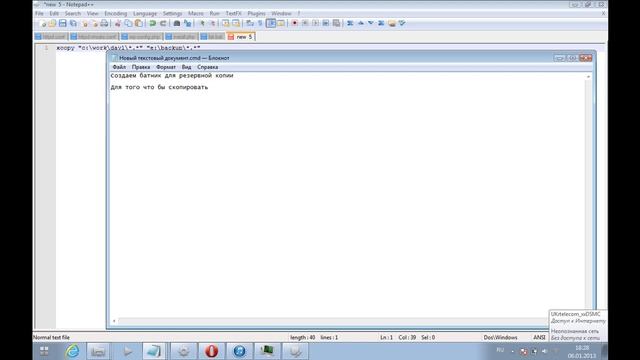Toggle the highlighted indent guide icon
This screenshot has width=640, height=360.
[x=271, y=23]
